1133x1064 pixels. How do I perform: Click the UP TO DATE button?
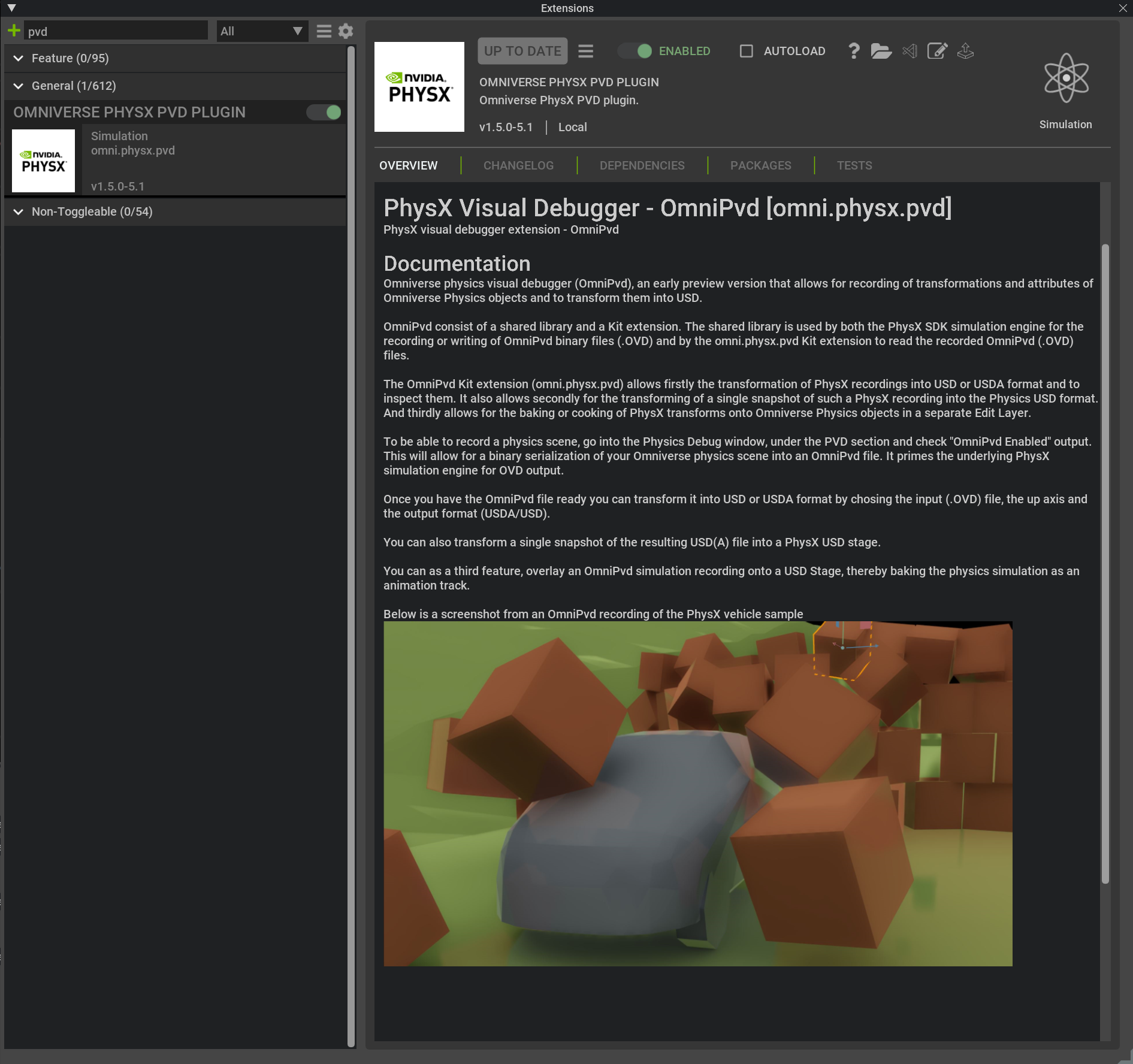(x=522, y=51)
